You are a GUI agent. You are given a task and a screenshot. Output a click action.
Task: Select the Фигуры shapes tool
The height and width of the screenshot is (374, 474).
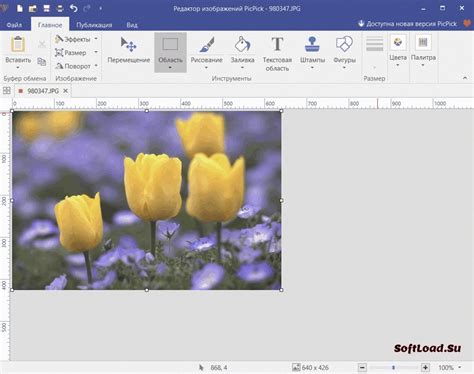(344, 51)
